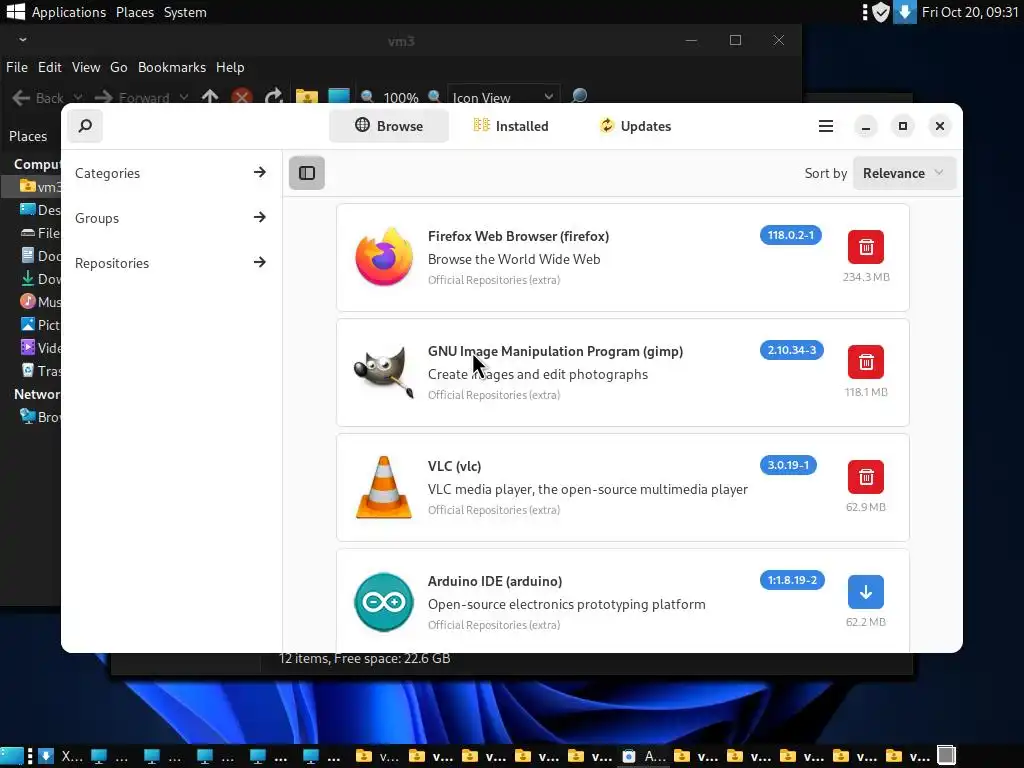Open the Back history dropdown arrow
The width and height of the screenshot is (1024, 768).
(x=78, y=97)
